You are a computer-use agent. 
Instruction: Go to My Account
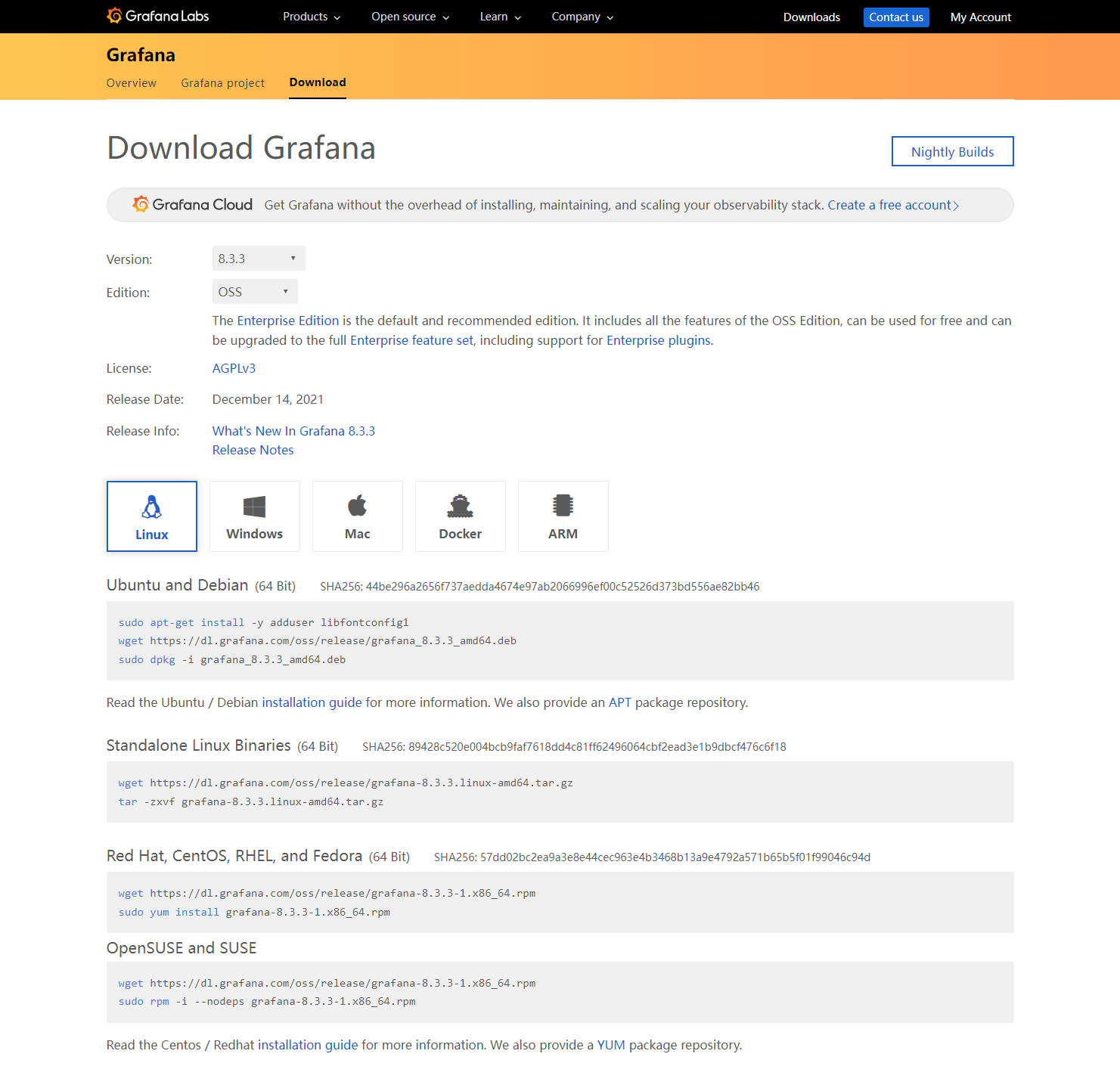(981, 17)
